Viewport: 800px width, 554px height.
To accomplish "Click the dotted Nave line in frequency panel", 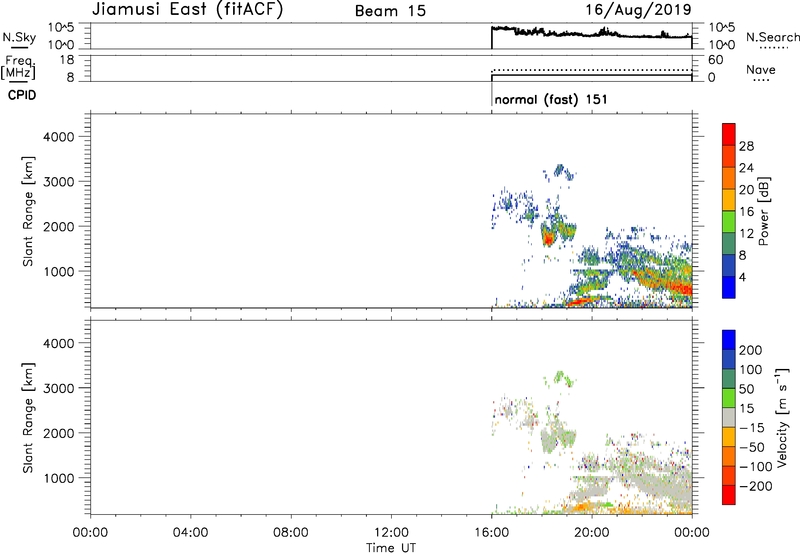I will 592,70.
